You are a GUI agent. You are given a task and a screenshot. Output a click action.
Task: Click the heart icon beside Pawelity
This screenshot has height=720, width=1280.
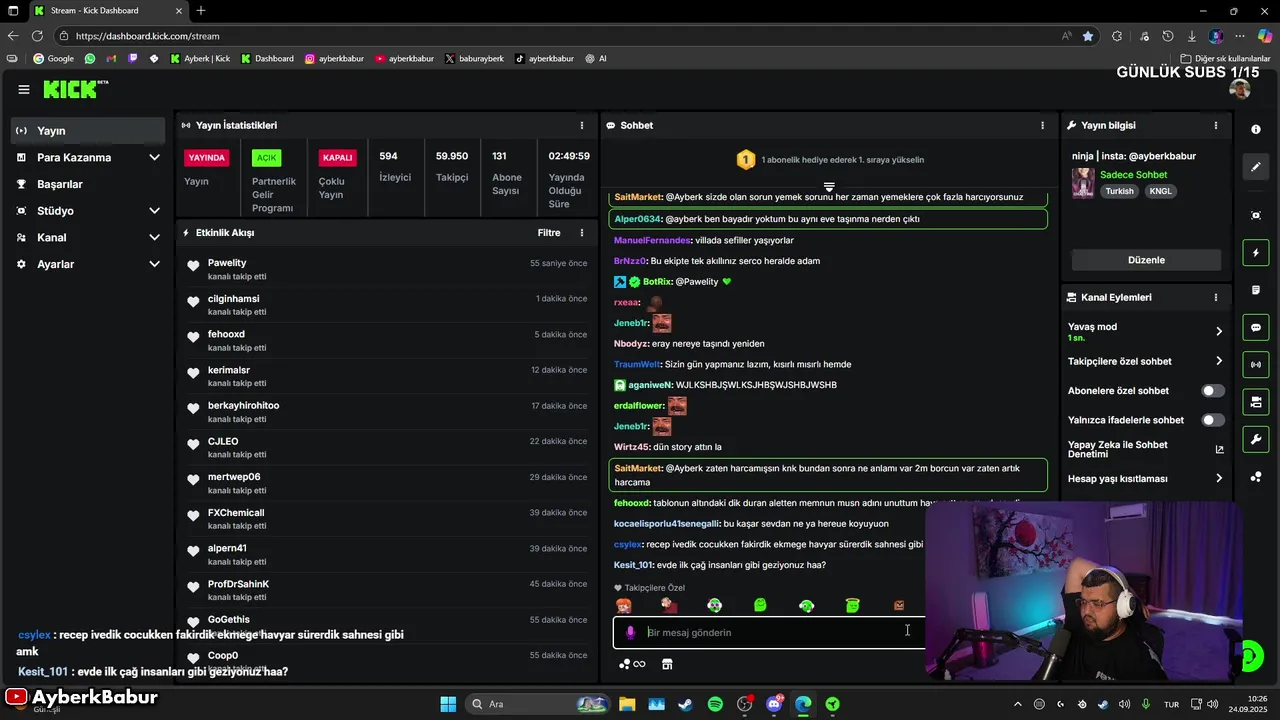(x=193, y=266)
